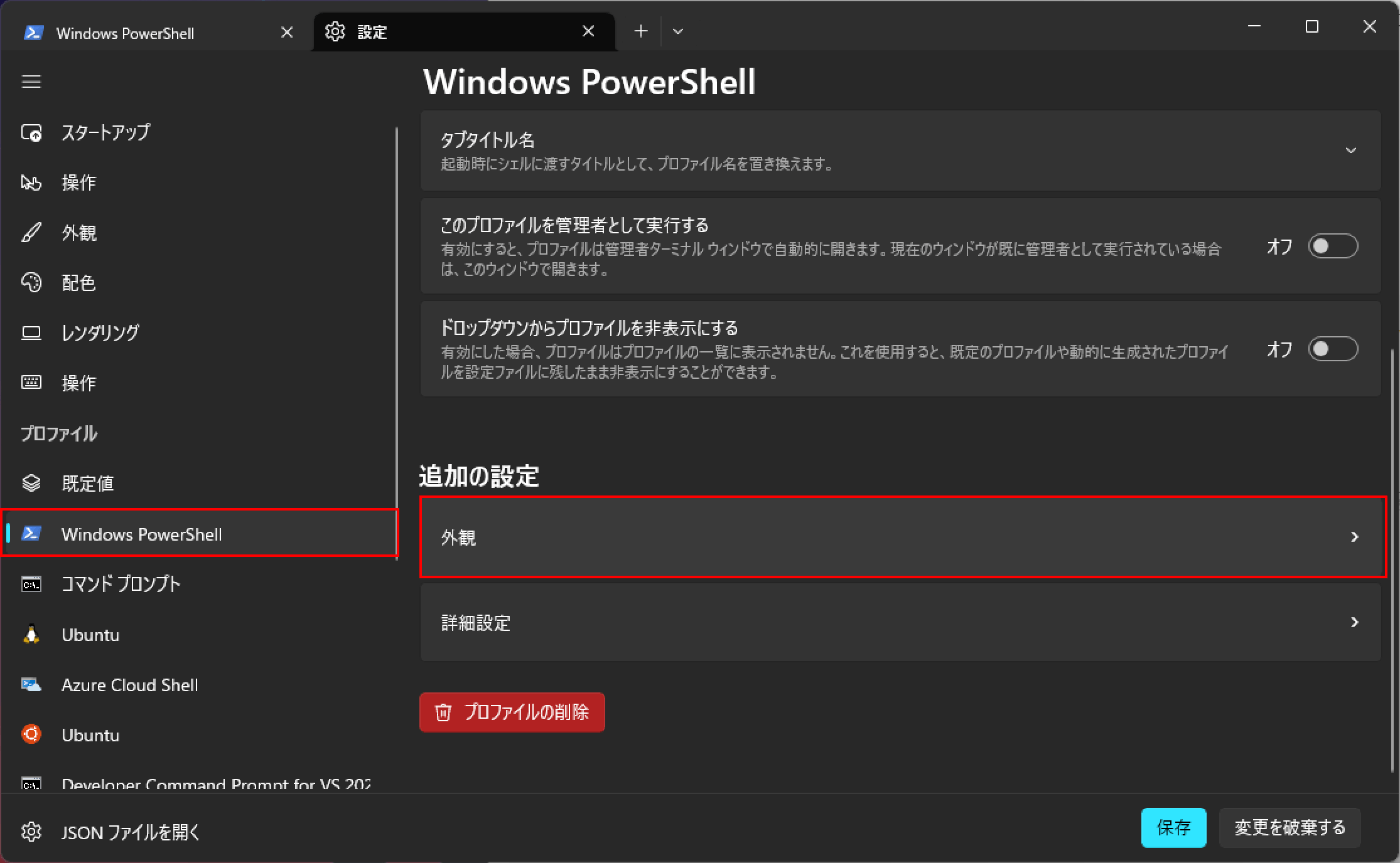The width and height of the screenshot is (1400, 863).
Task: Maximize the Terminal window
Action: point(1312,27)
